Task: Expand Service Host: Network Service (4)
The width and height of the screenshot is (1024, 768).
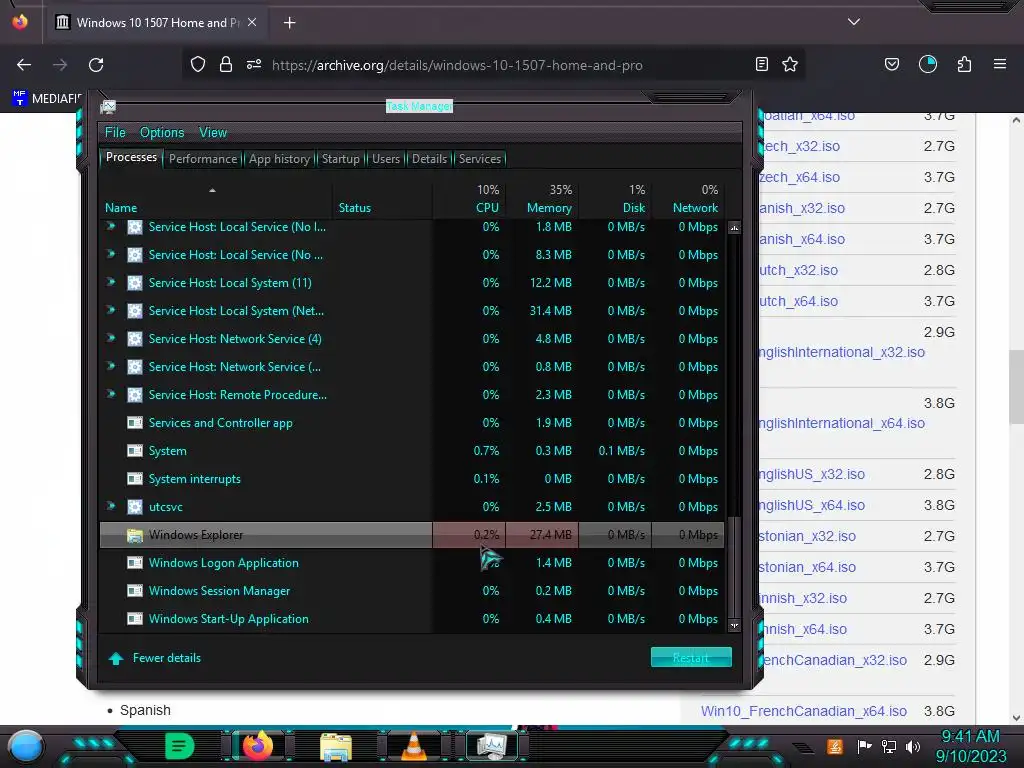Action: click(x=111, y=338)
